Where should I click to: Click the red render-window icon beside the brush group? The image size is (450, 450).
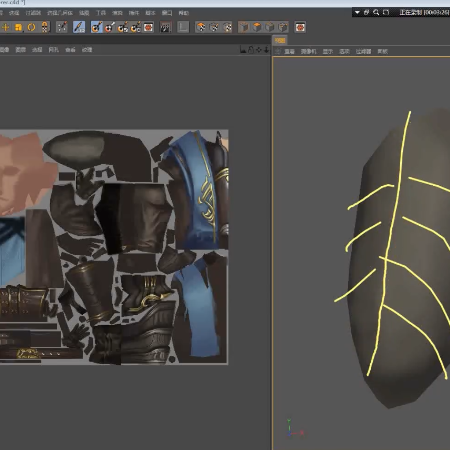(149, 27)
